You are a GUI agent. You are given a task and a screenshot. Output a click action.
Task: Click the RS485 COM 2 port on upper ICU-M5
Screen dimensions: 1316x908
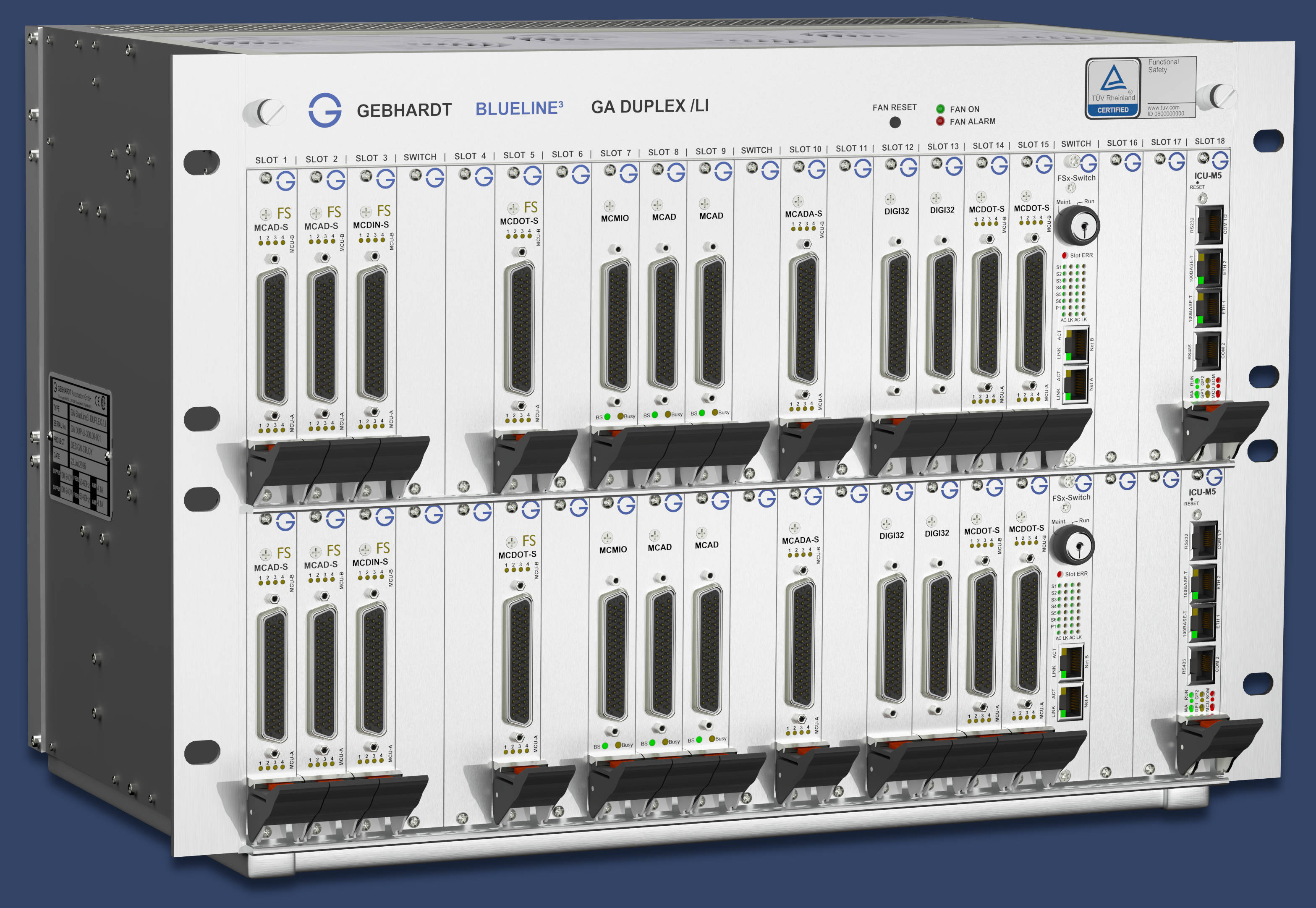pyautogui.click(x=1207, y=351)
